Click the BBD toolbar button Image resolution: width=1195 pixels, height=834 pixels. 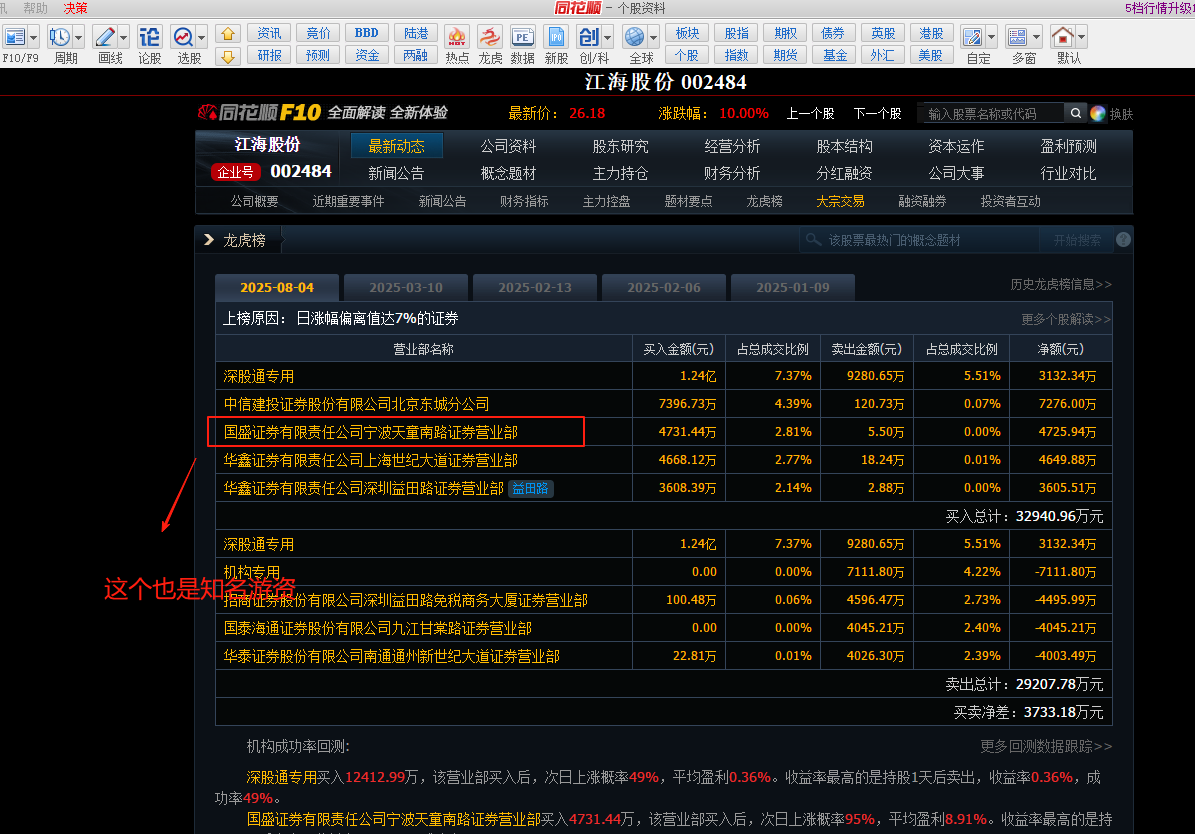[367, 34]
